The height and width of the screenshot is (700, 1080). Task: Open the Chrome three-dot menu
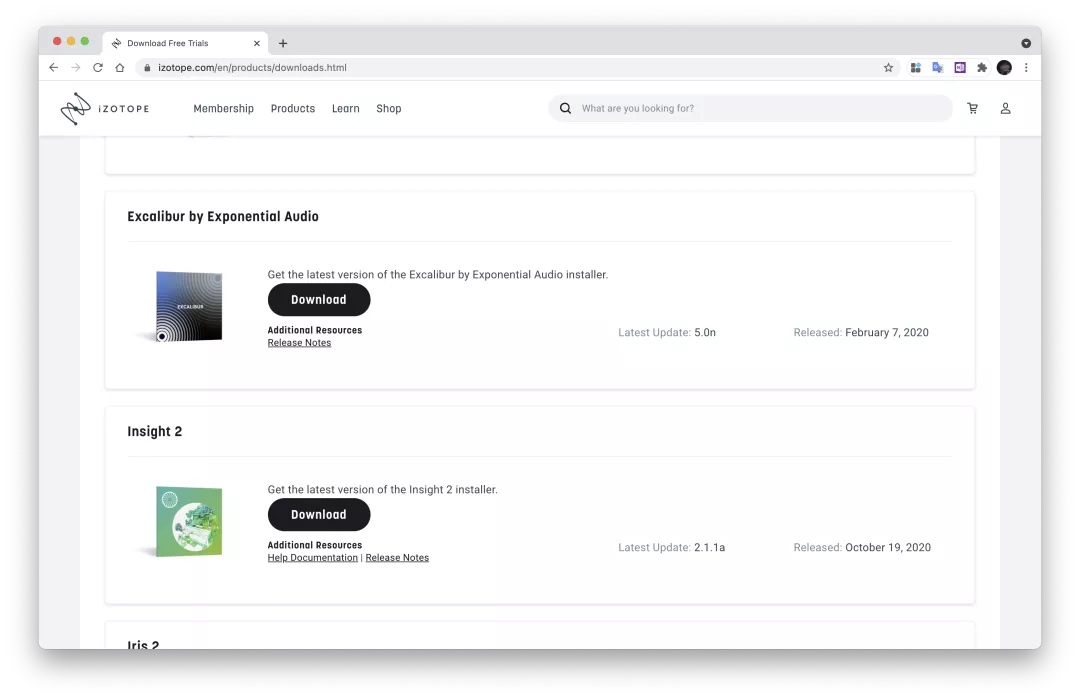coord(1026,68)
